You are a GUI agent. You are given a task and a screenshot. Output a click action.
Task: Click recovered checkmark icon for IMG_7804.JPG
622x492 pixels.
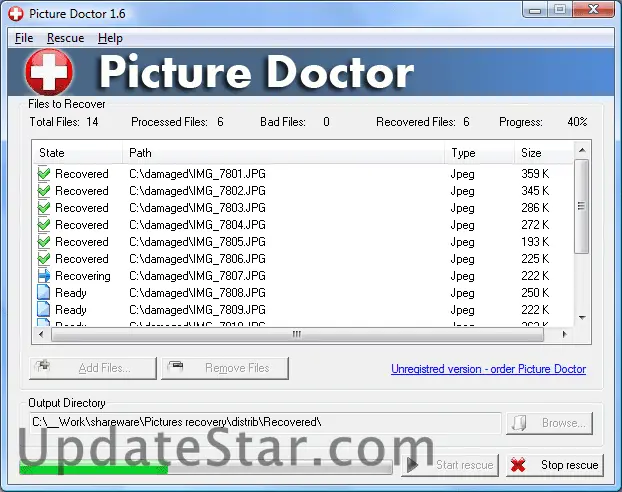[44, 225]
